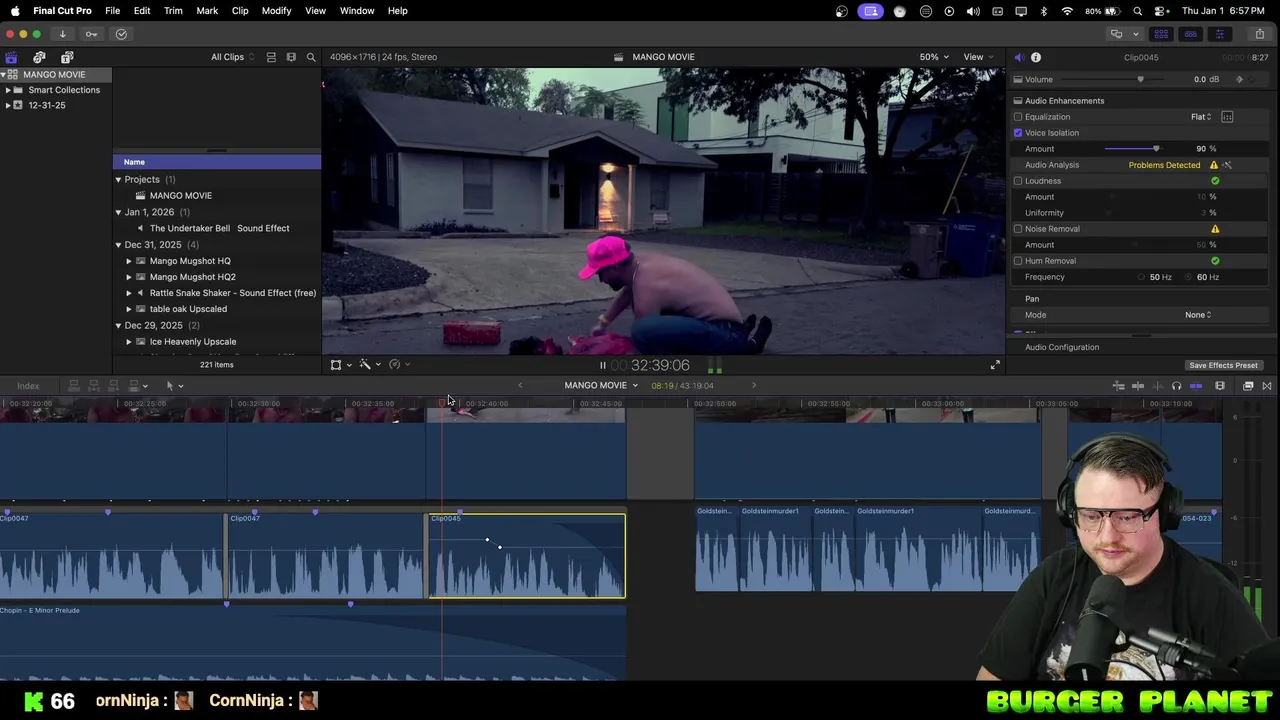Enable the Loudness checkbox
The image size is (1280, 720).
click(1018, 181)
